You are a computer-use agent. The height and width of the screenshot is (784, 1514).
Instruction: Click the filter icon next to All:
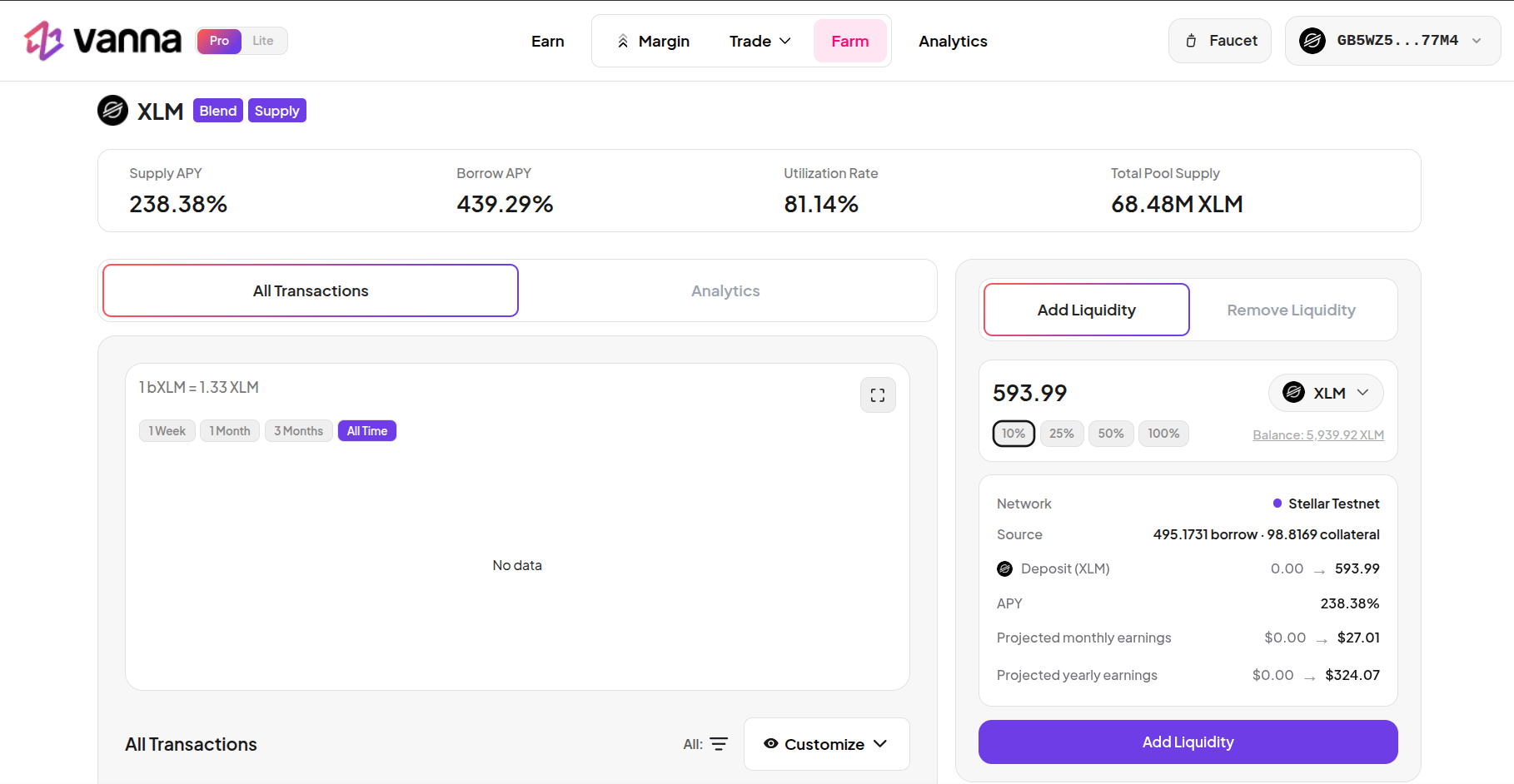pos(719,744)
